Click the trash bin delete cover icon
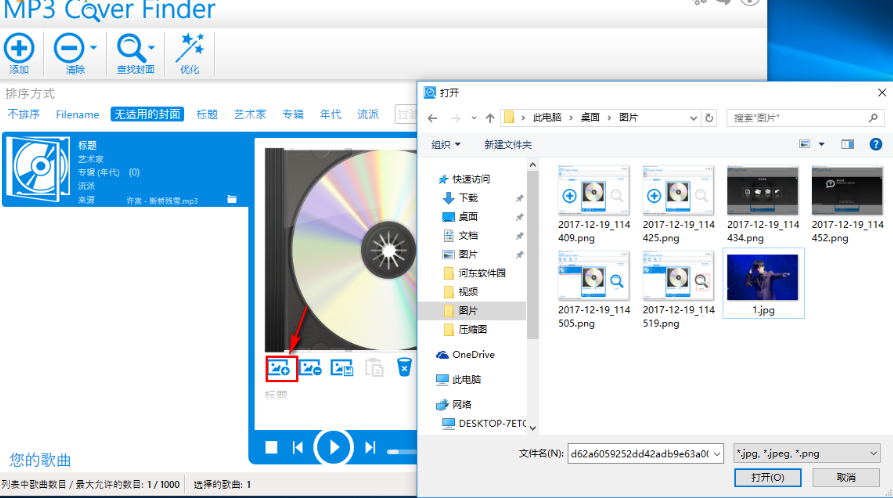The width and height of the screenshot is (893, 498). 404,367
